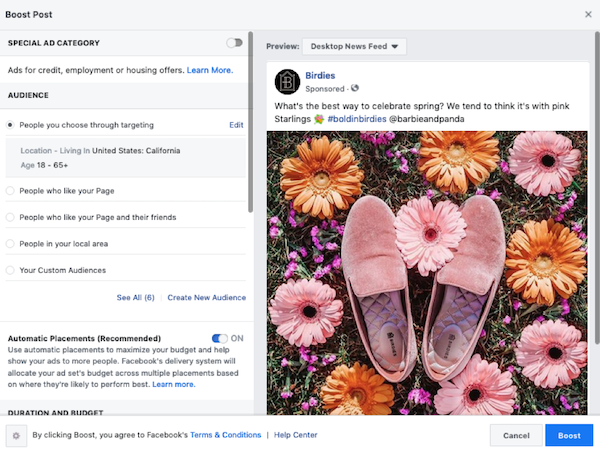Click the Location United States: California text
Screen dimensions: 600x453
click(x=100, y=150)
